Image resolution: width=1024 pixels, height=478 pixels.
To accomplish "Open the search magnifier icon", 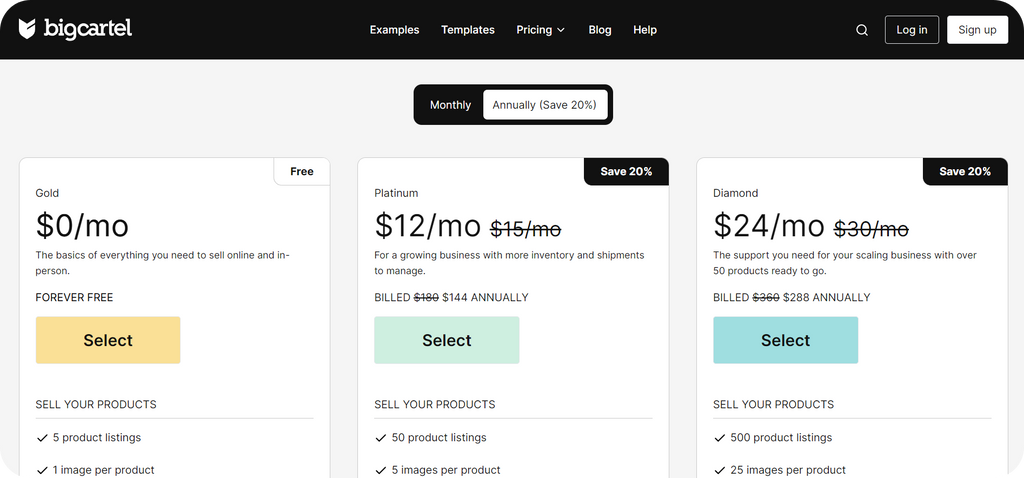I will click(x=862, y=30).
